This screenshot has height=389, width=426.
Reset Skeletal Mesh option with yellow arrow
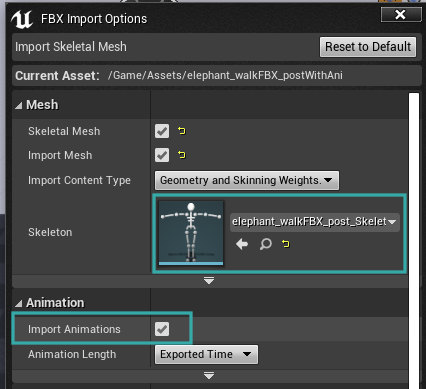click(182, 131)
